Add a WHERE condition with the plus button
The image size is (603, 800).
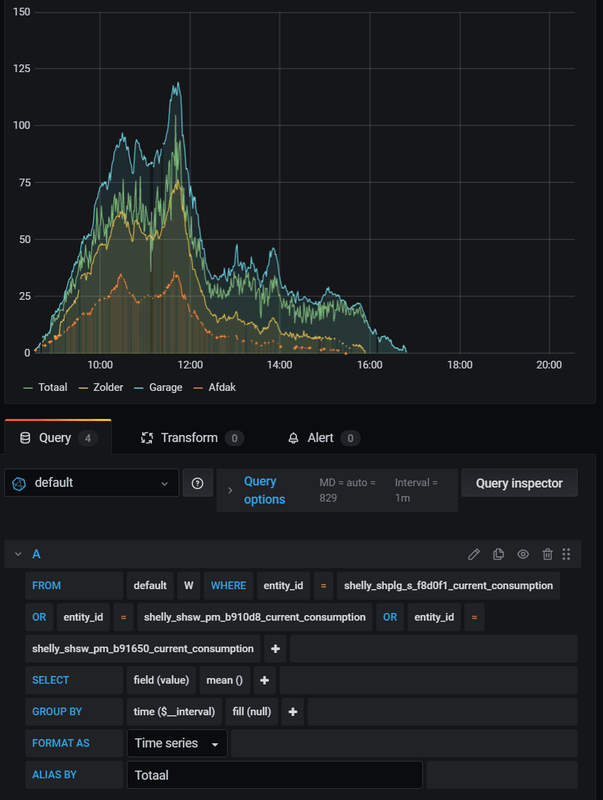275,648
